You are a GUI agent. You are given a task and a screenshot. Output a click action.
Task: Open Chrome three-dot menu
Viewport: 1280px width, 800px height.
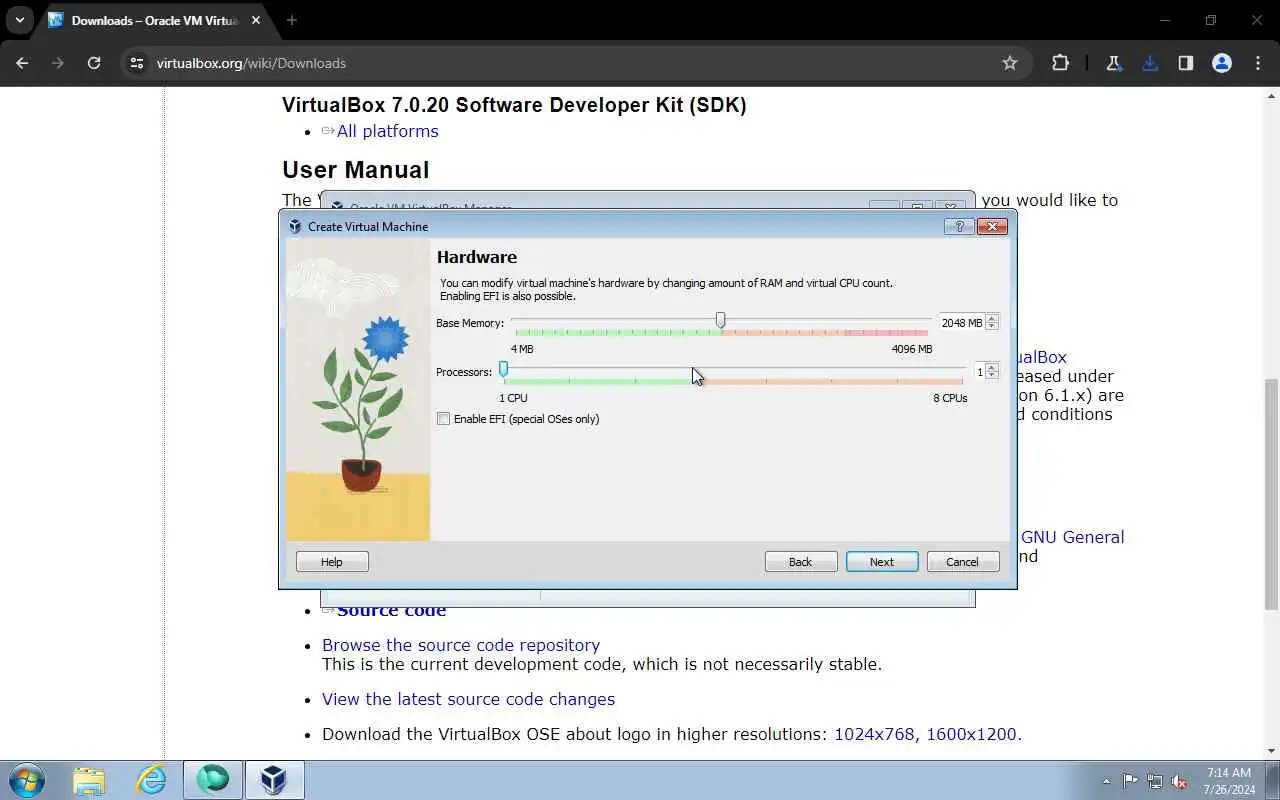(x=1258, y=63)
